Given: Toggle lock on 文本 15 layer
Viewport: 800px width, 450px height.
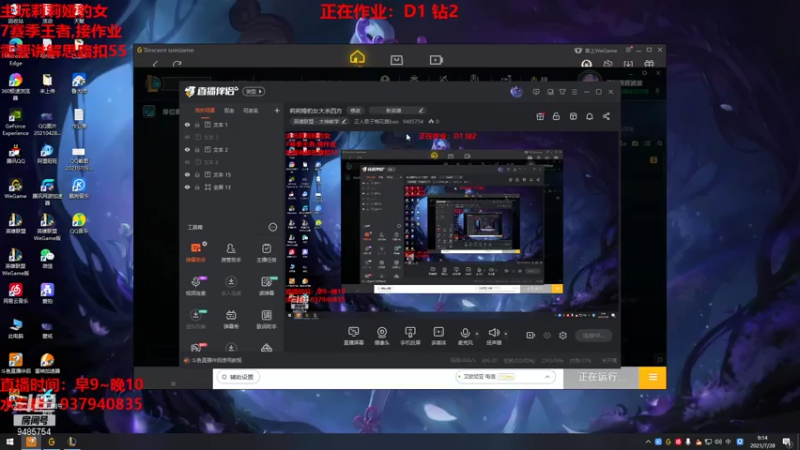Looking at the screenshot, I should coord(197,174).
